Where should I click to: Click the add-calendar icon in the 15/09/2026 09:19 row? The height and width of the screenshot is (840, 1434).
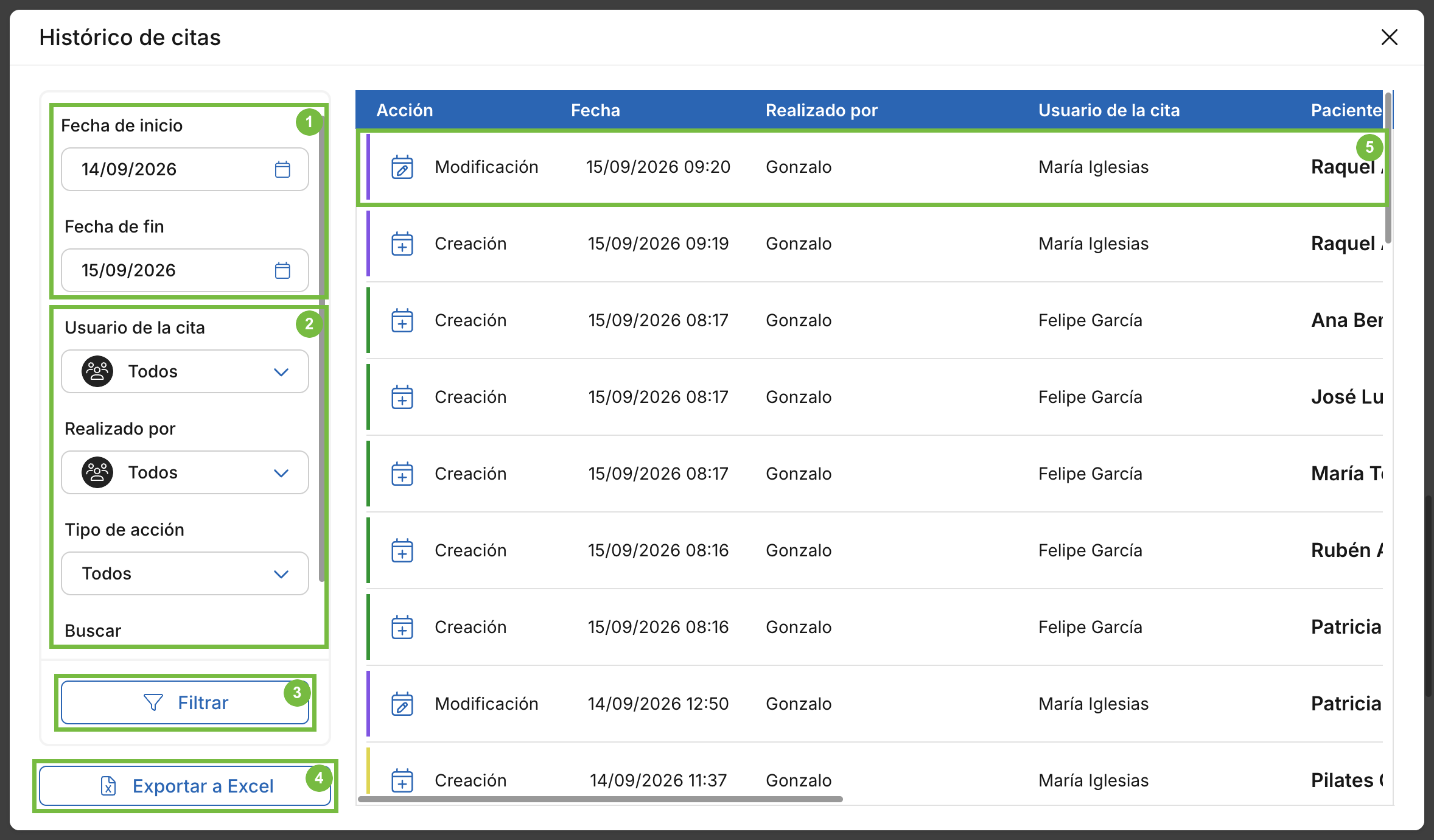402,244
